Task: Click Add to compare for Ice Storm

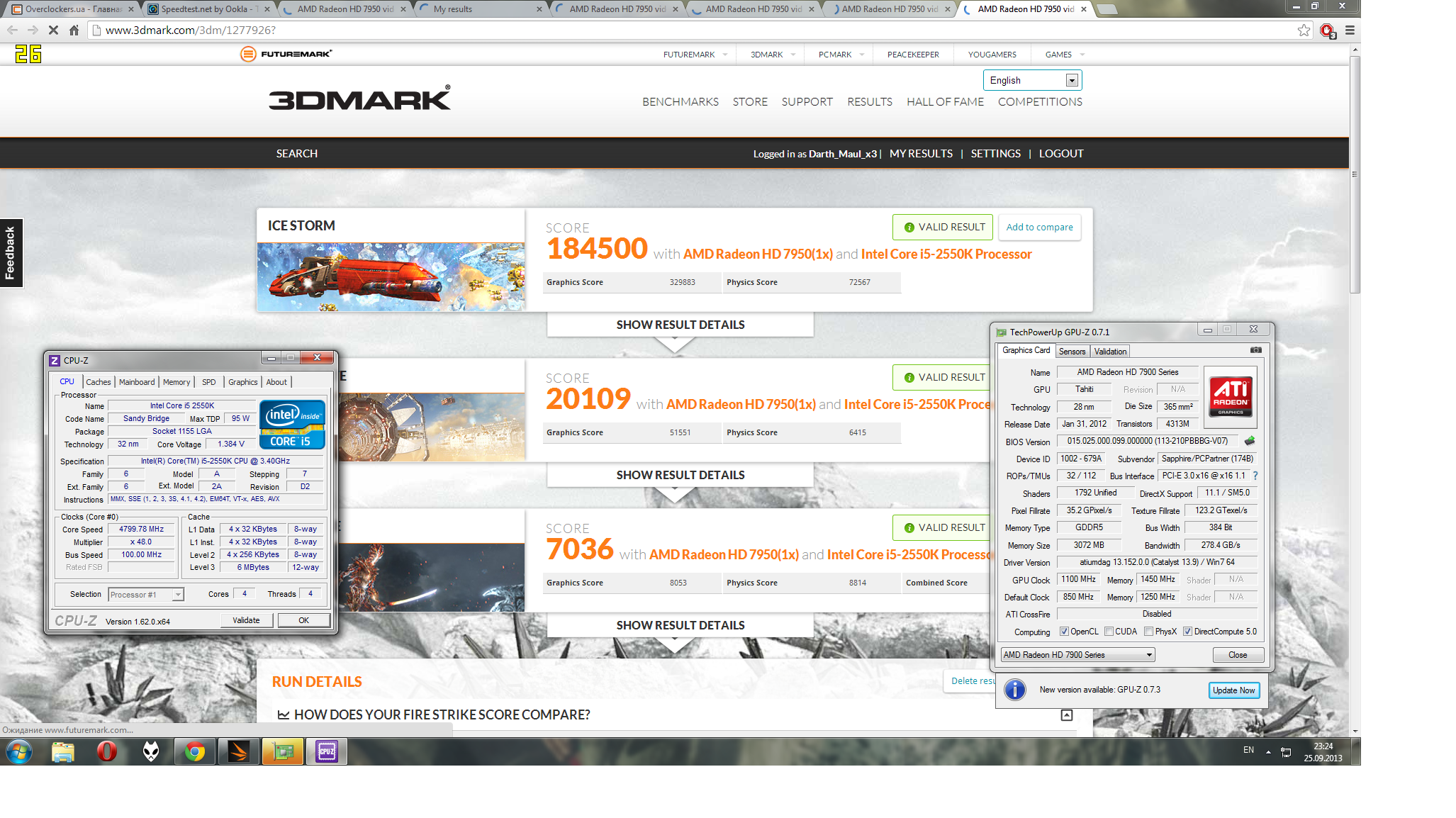Action: [1039, 227]
